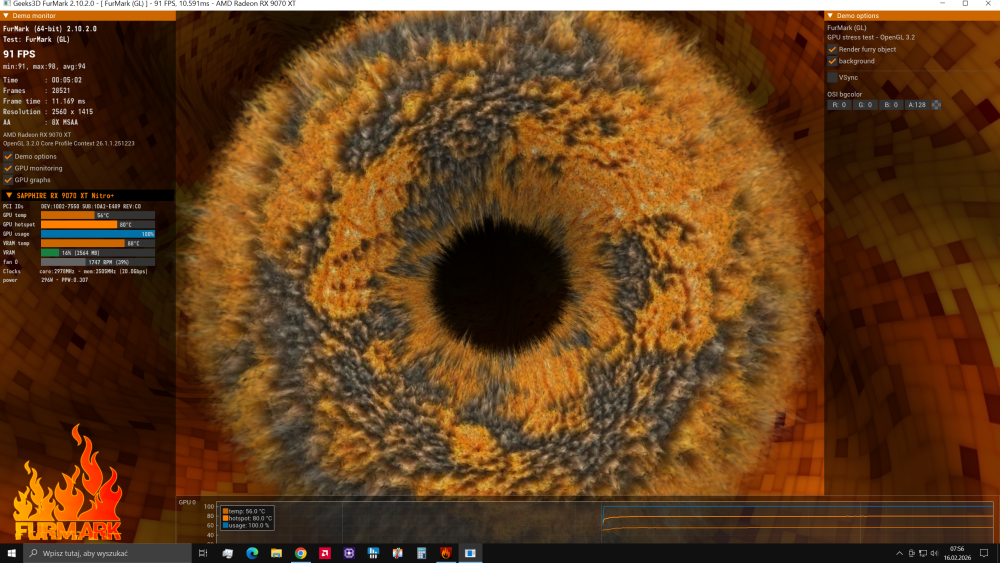Click the search magnifier in taskbar search
This screenshot has width=1000, height=563.
pyautogui.click(x=33, y=553)
